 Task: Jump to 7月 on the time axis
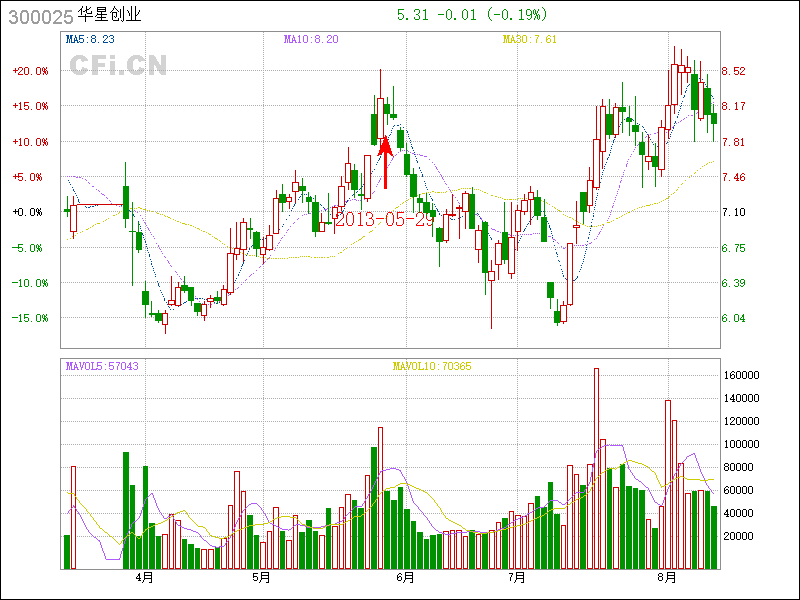516,577
